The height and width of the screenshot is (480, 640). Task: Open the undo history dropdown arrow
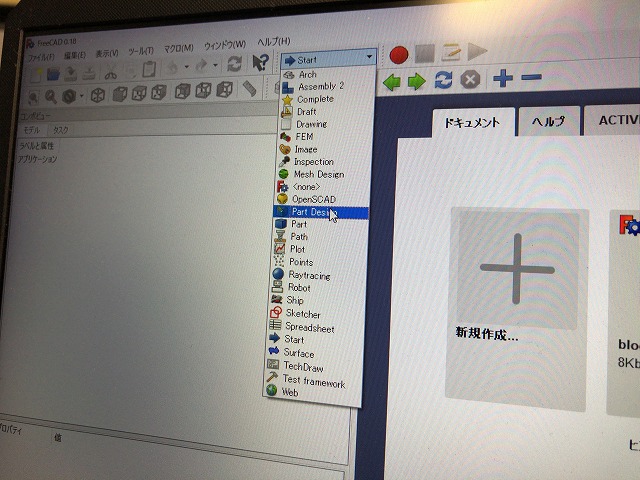pos(186,68)
